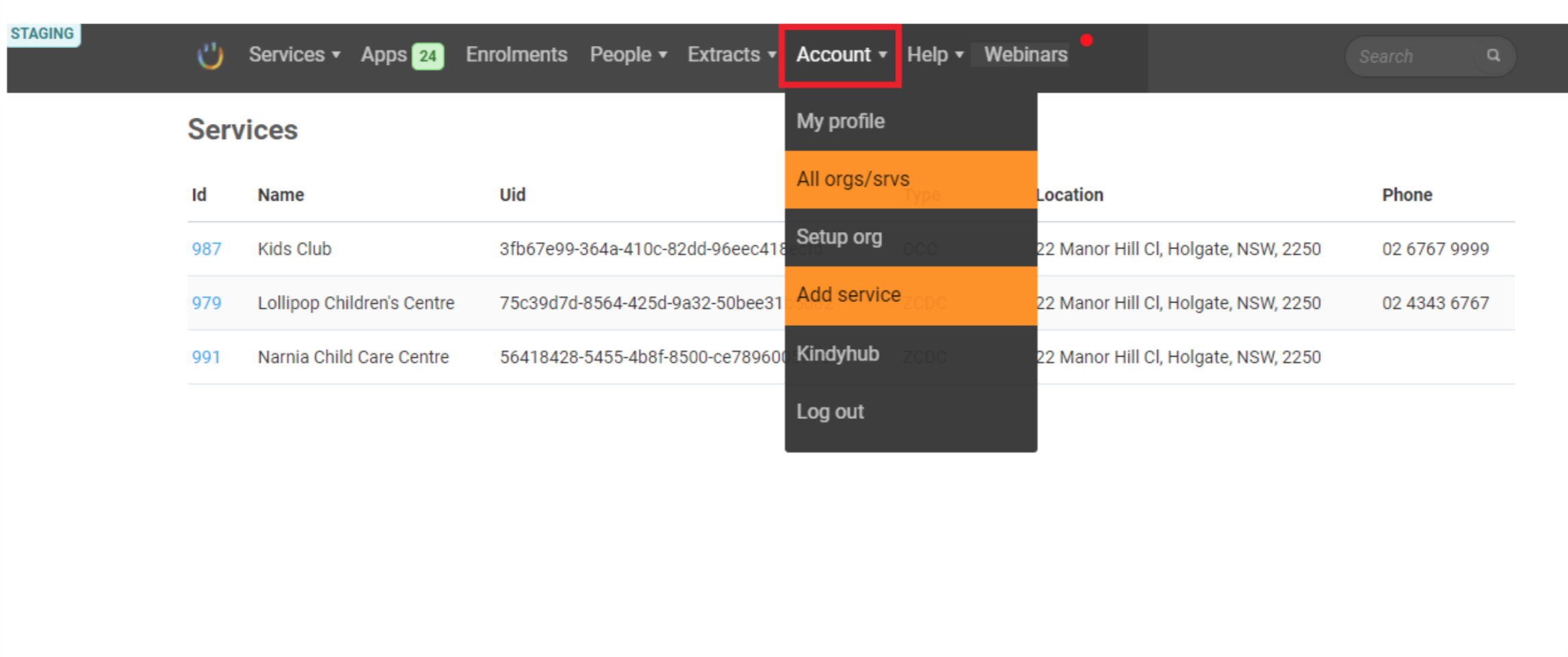This screenshot has width=1568, height=657.
Task: Click the STAGING environment label
Action: pyautogui.click(x=43, y=34)
